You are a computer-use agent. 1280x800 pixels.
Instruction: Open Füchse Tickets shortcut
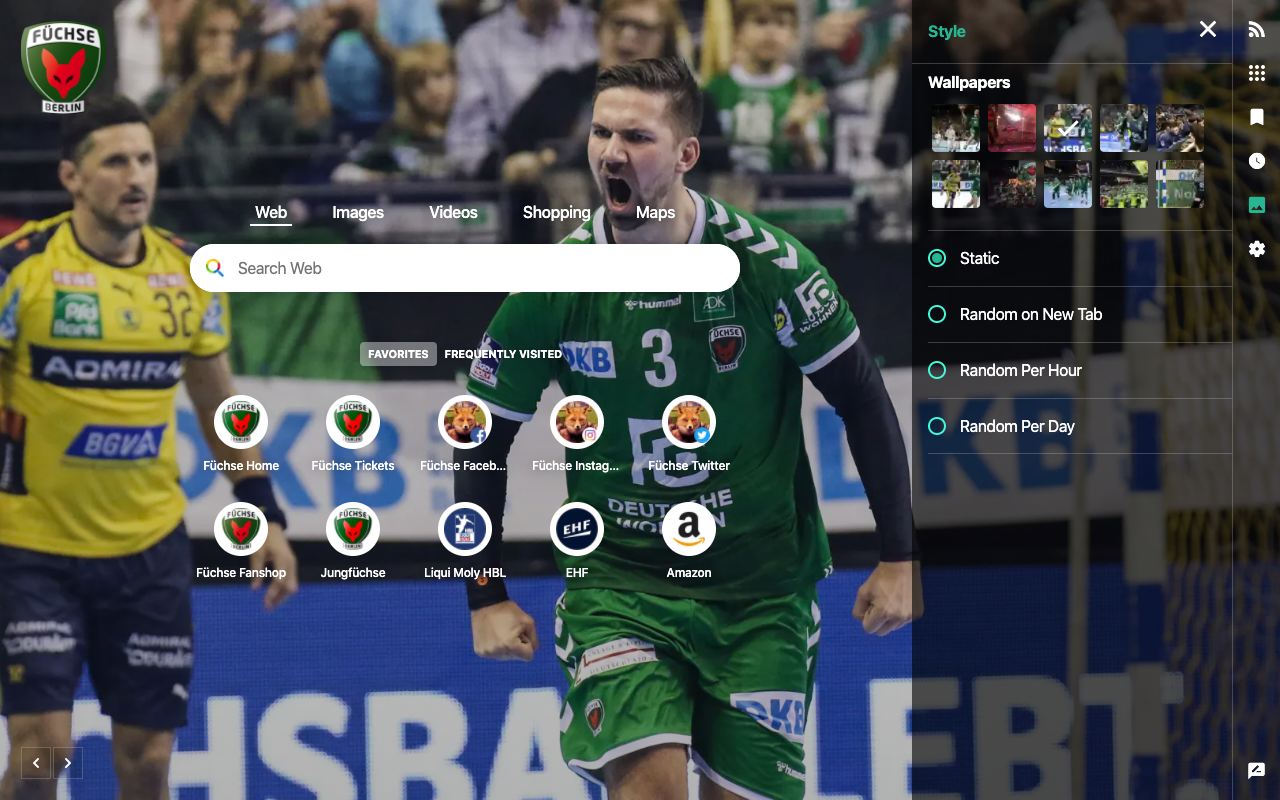click(353, 422)
